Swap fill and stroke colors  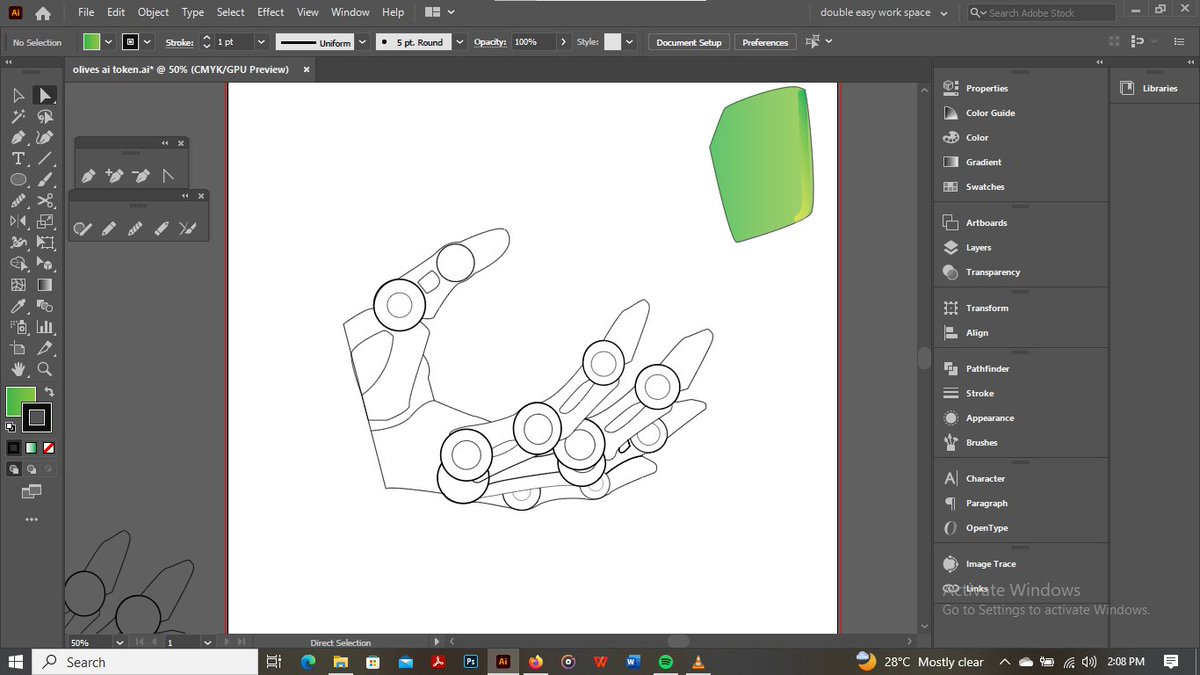click(x=50, y=391)
